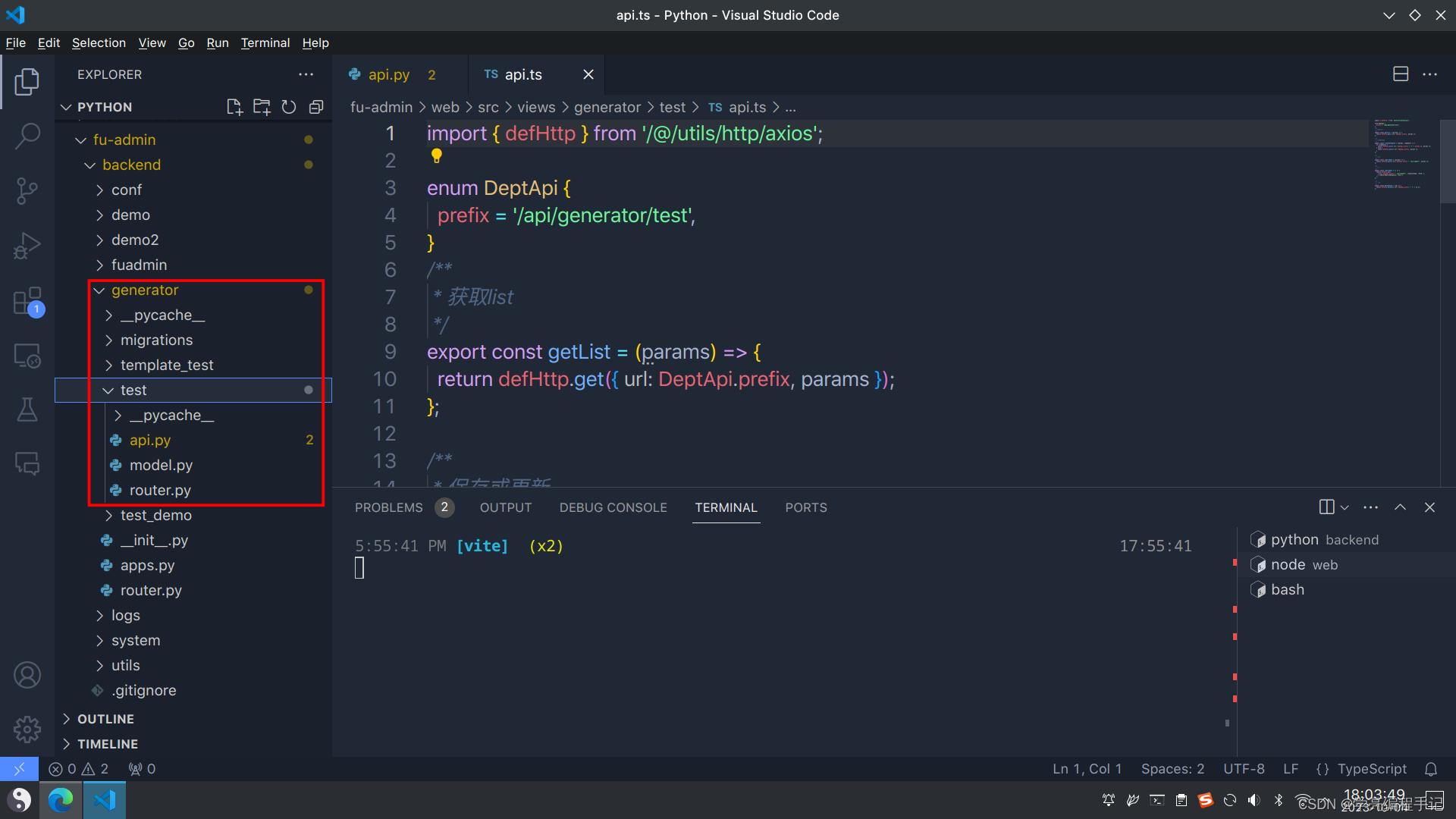
Task: Open model.py from the explorer
Action: pos(161,465)
